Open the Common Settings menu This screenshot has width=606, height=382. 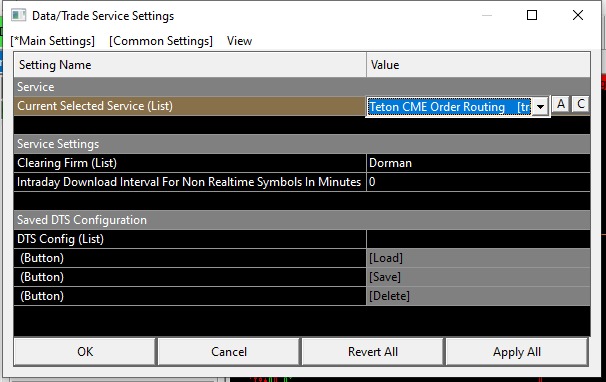(161, 41)
